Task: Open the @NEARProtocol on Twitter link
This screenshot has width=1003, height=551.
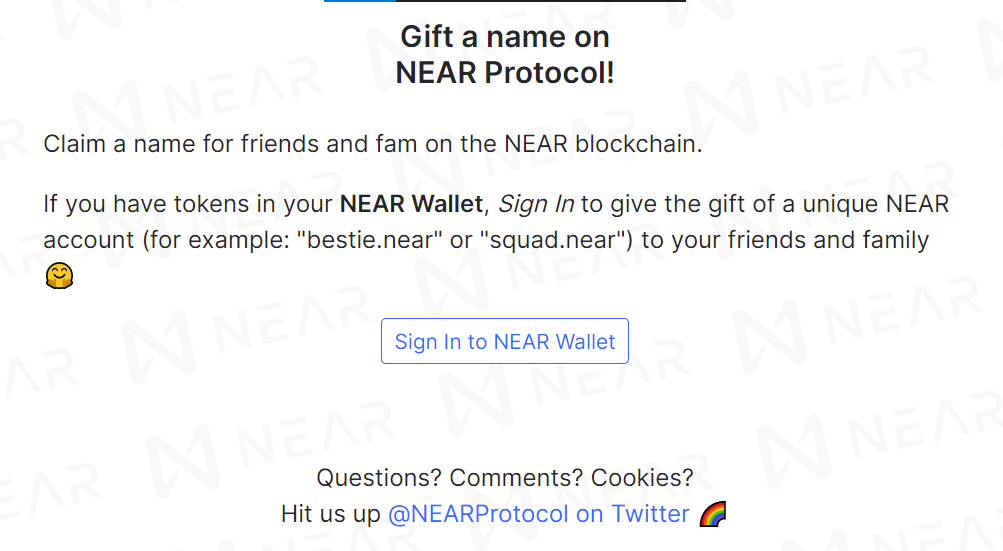Action: (x=539, y=514)
